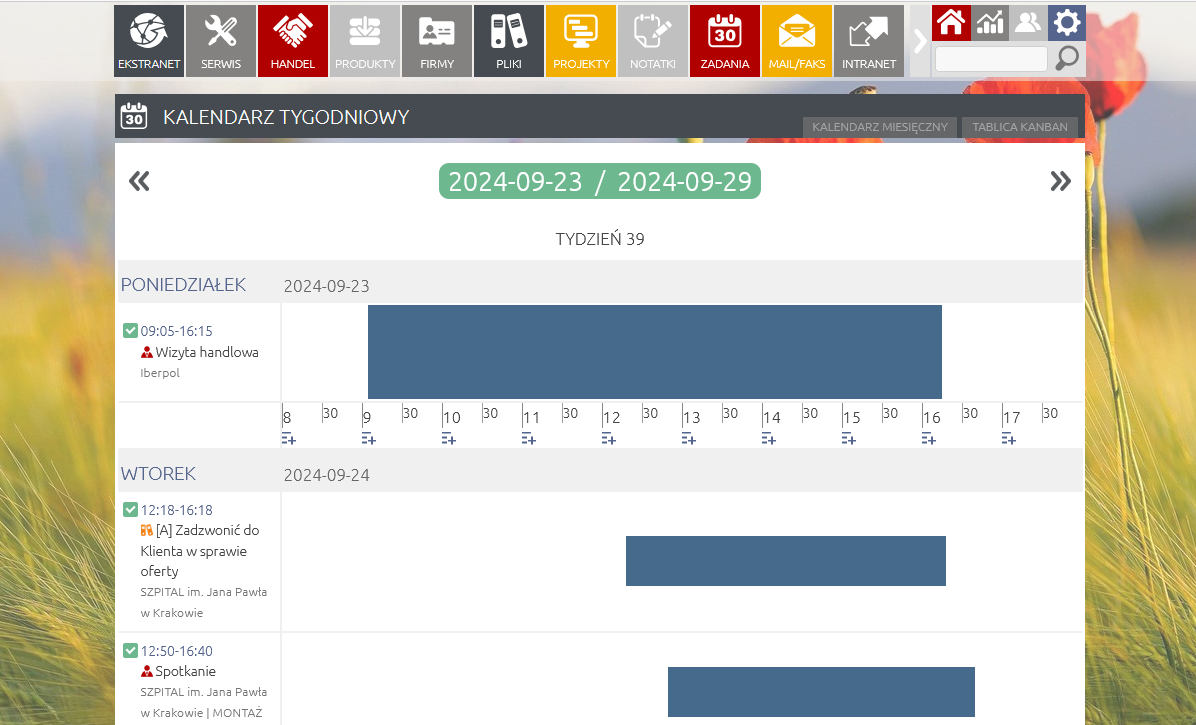
Task: Switch to TABLICA KANBAN view
Action: [1020, 127]
